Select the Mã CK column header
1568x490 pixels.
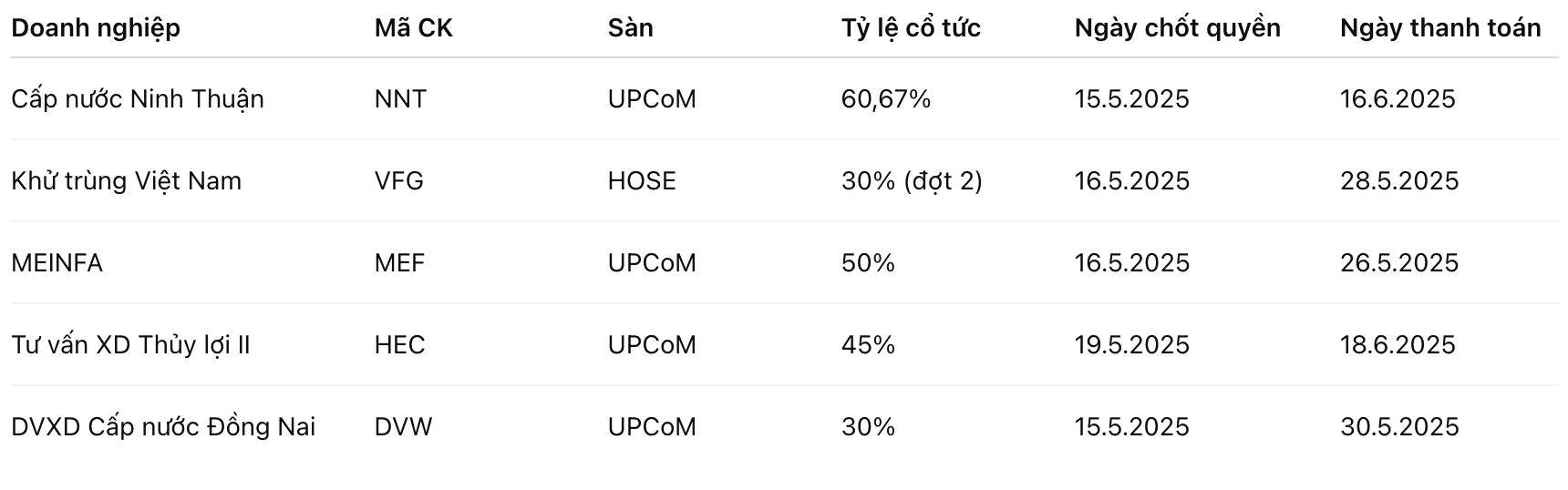pos(413,28)
